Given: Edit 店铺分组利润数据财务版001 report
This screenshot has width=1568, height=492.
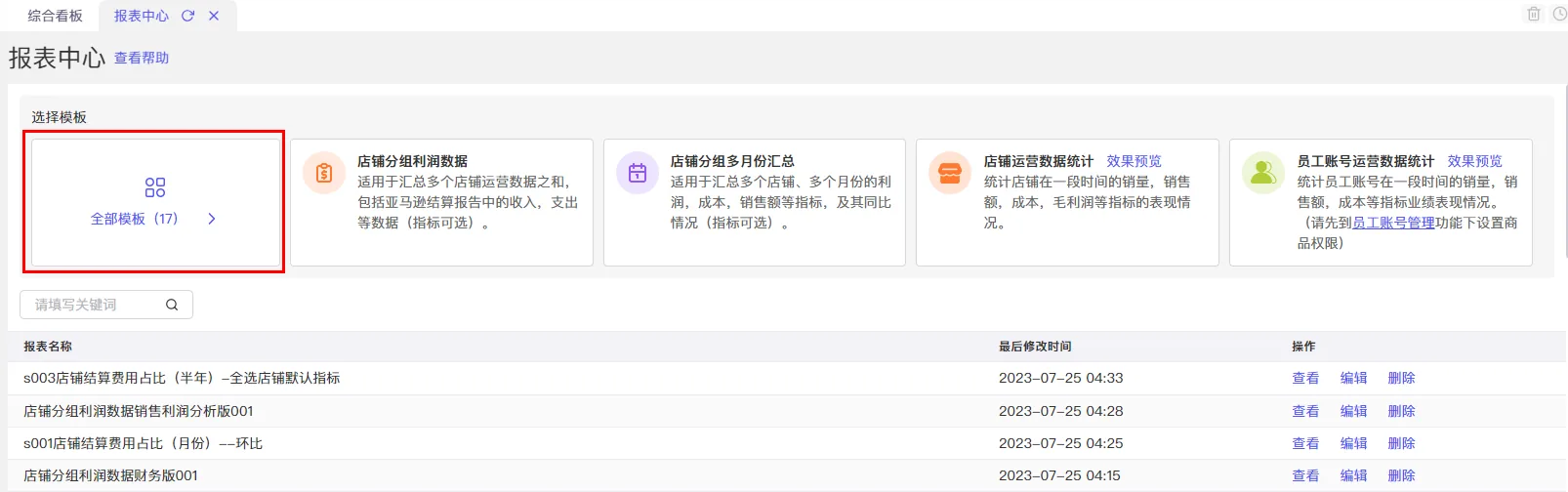Looking at the screenshot, I should pyautogui.click(x=1353, y=475).
